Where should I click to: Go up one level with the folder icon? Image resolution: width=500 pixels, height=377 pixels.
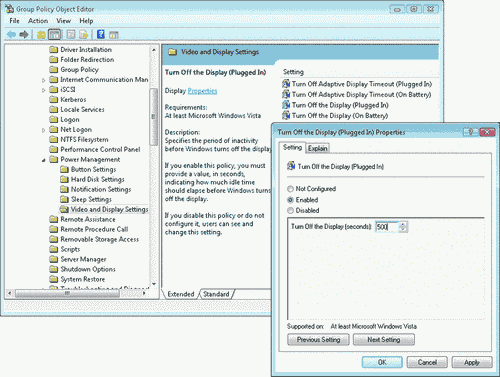pyautogui.click(x=41, y=34)
